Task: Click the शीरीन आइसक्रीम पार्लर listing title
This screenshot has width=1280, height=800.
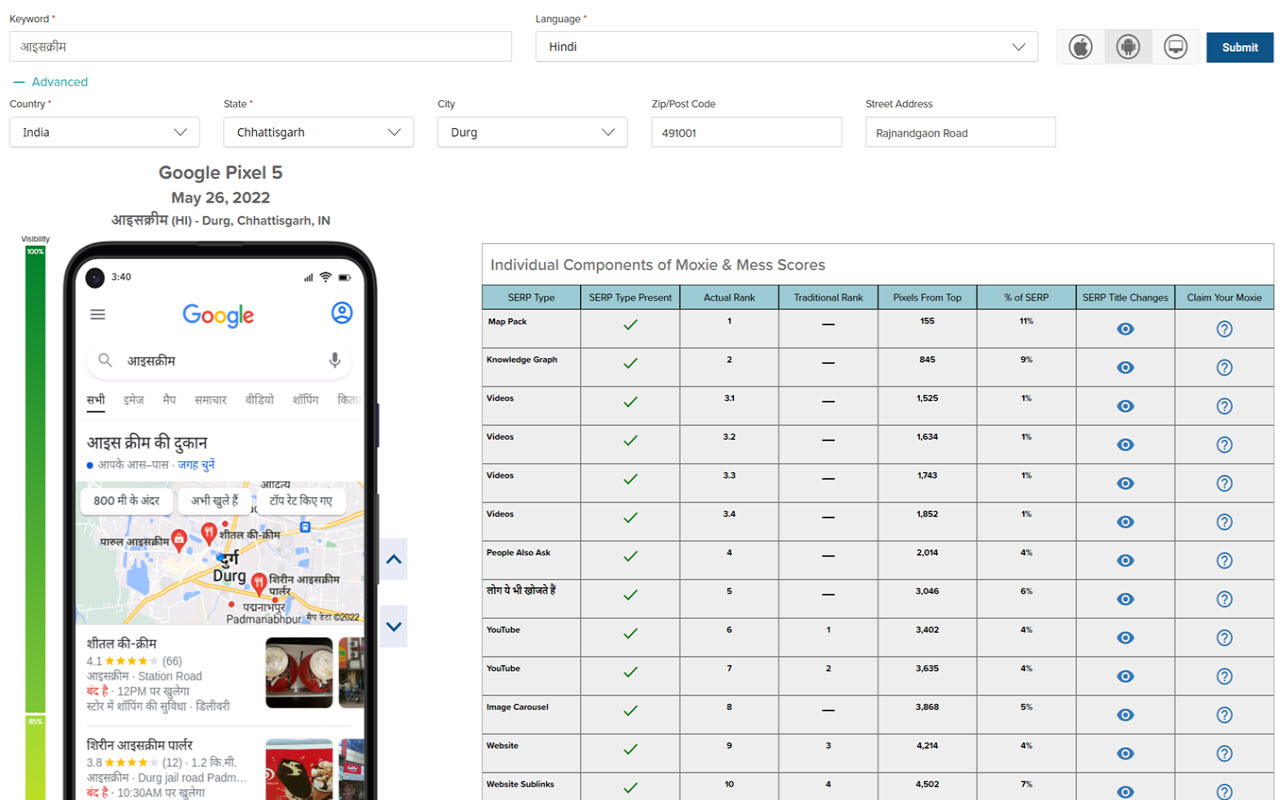Action: coord(140,745)
